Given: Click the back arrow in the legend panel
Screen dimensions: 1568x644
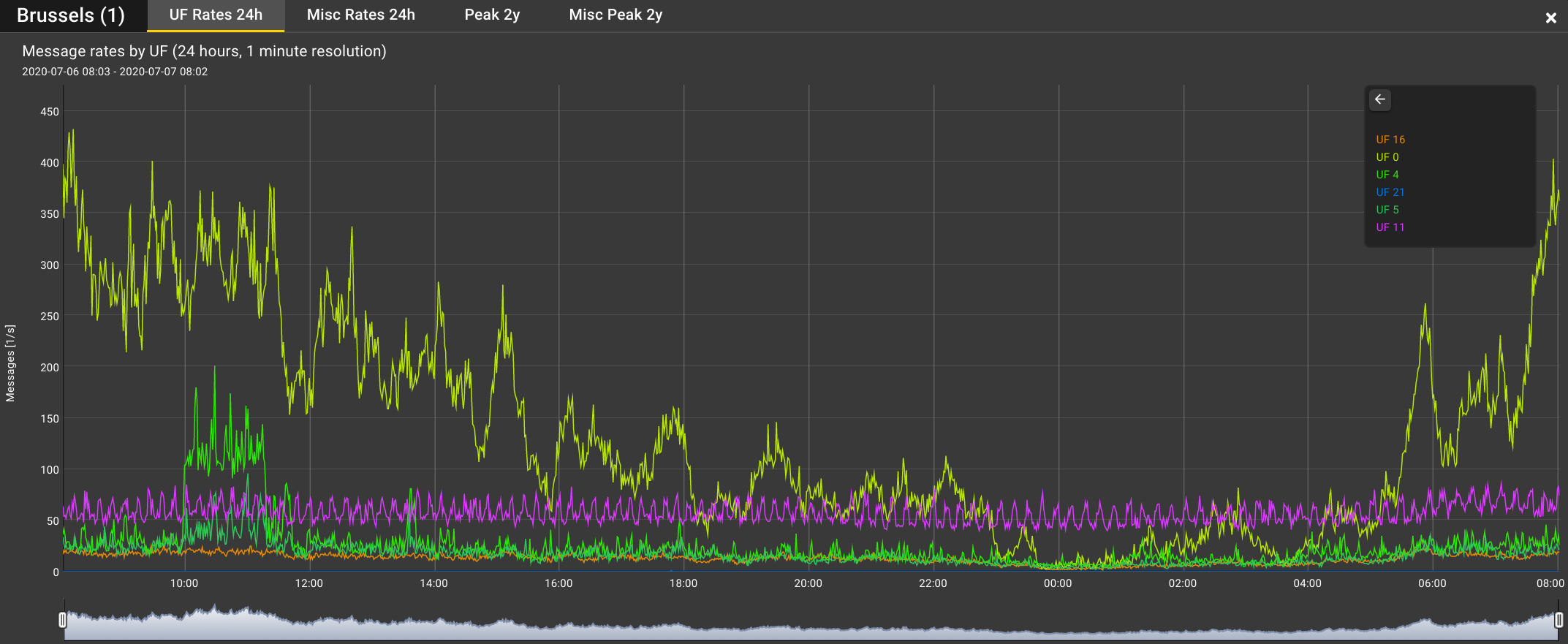Looking at the screenshot, I should coord(1379,99).
